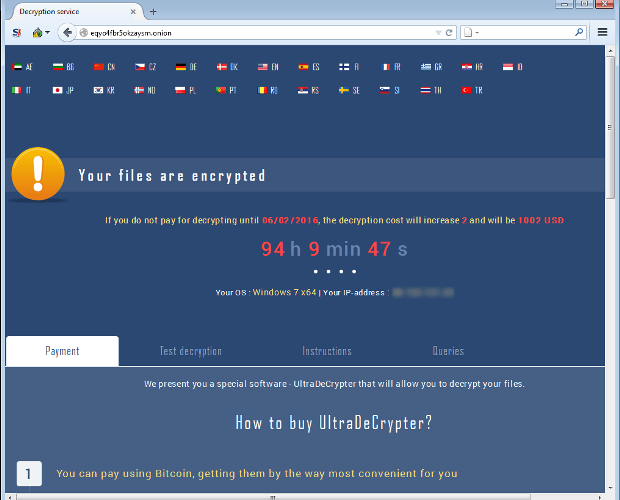Open the Firefox hamburger menu

602,32
